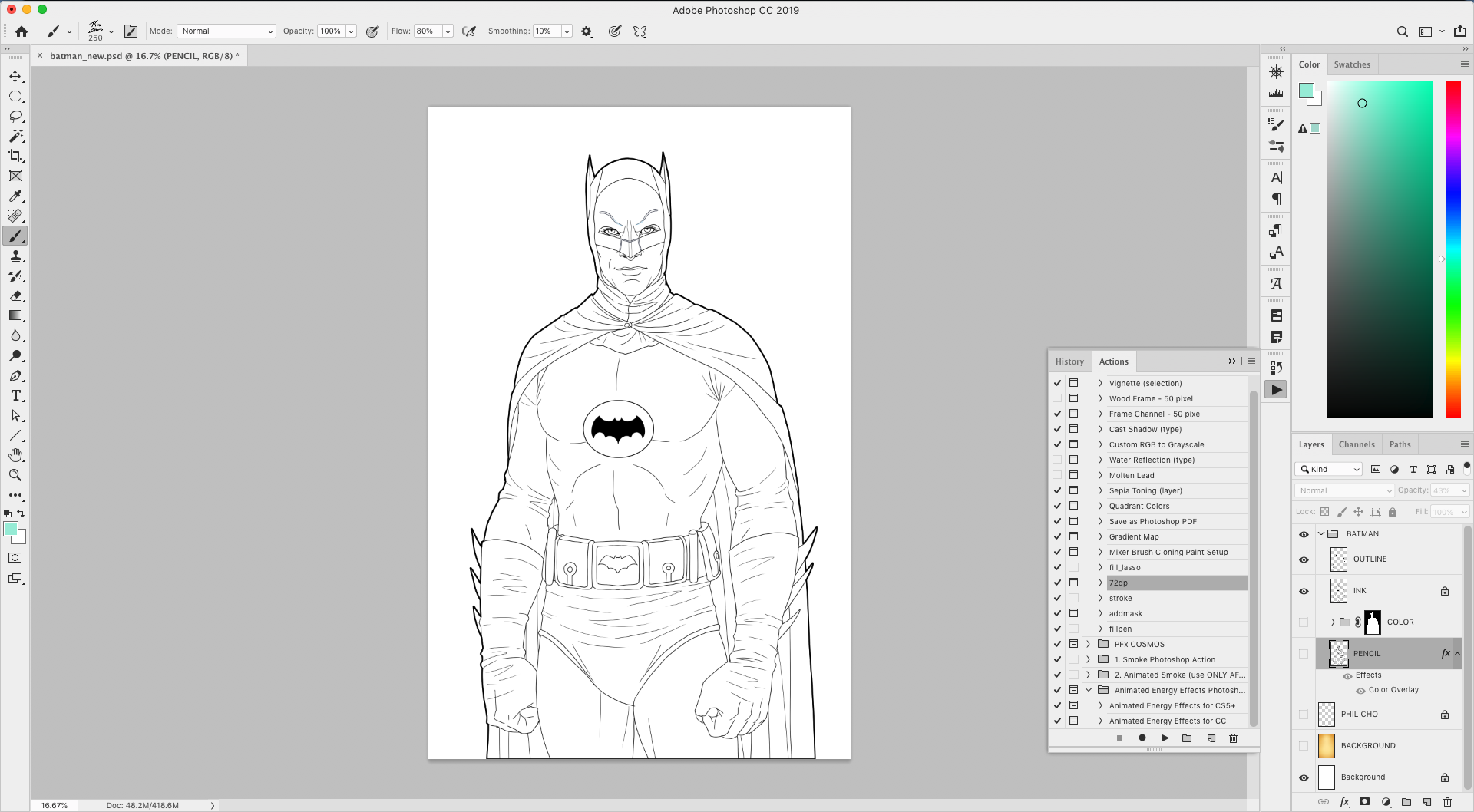Hide the OUTLINE layer
This screenshot has height=812, width=1474.
pyautogui.click(x=1304, y=559)
